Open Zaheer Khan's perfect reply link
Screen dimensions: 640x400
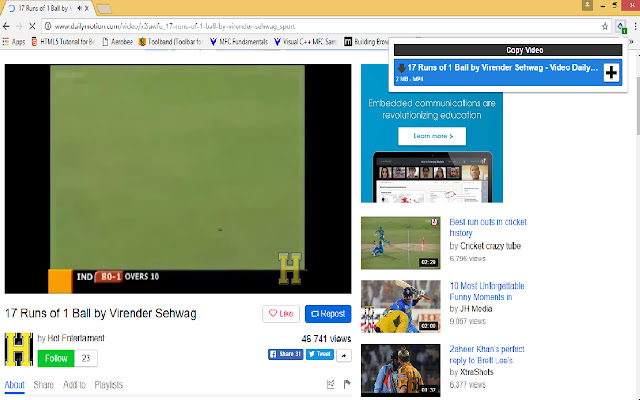click(x=487, y=355)
